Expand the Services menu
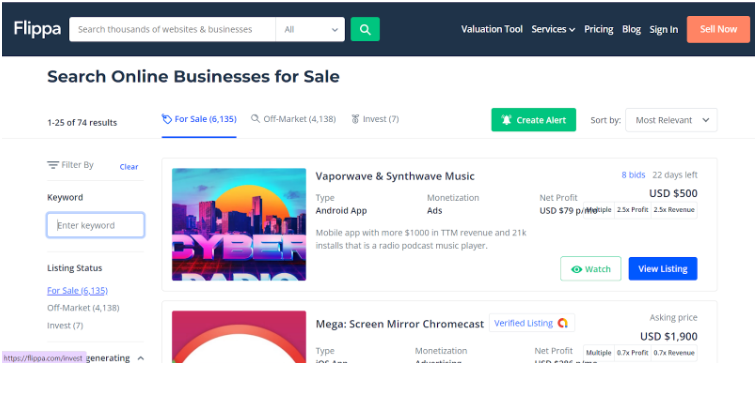 553,29
